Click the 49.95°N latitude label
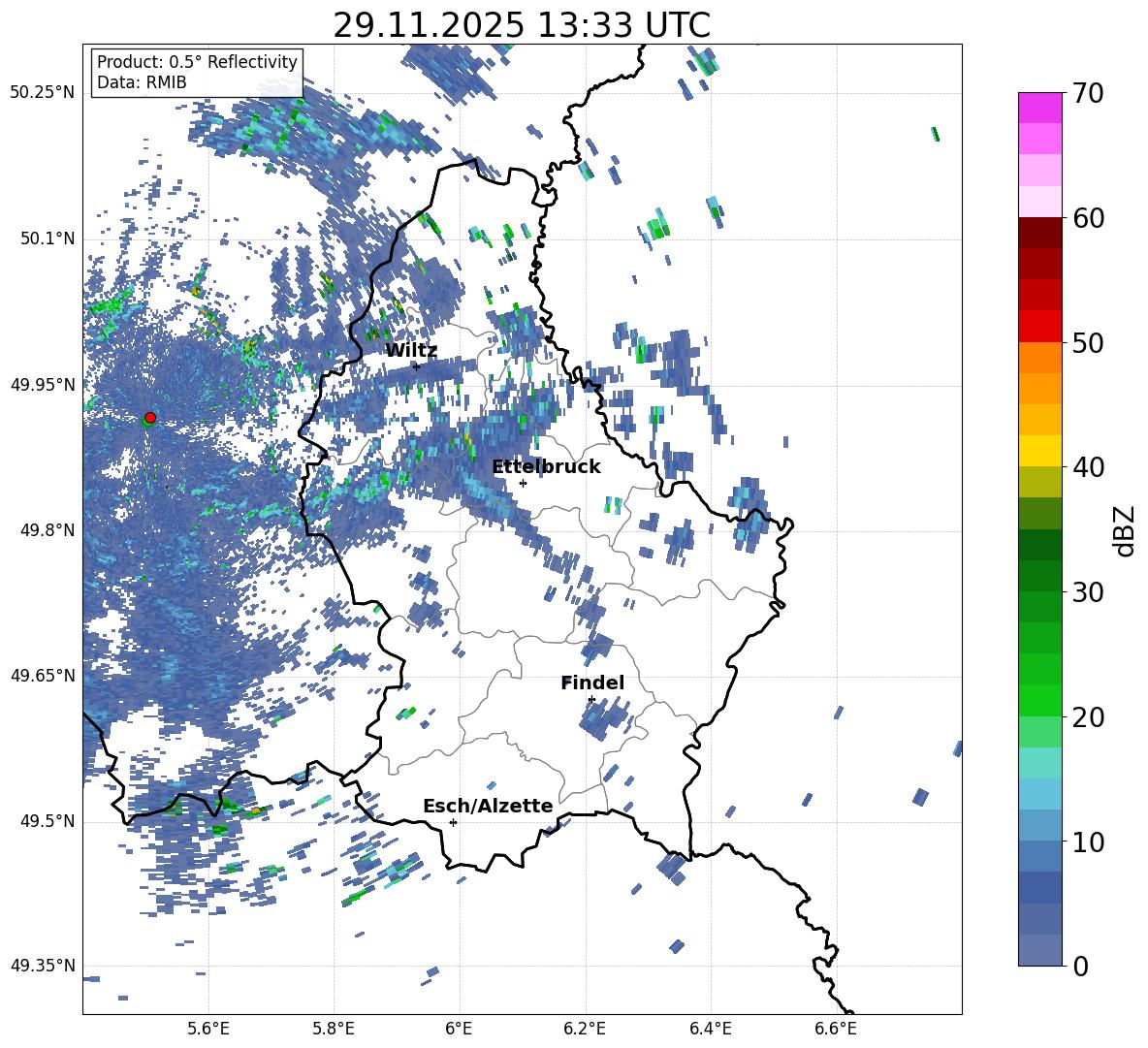 coord(43,384)
